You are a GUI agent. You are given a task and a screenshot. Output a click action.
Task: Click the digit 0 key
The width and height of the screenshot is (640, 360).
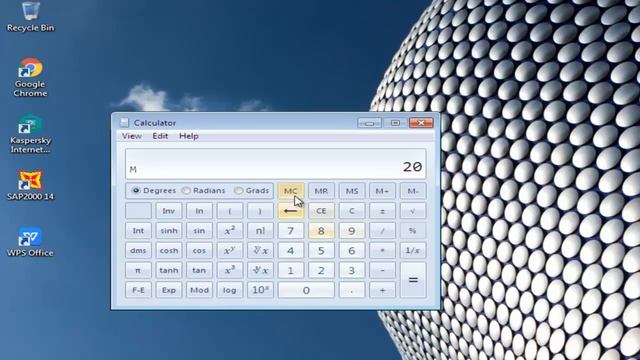306,290
